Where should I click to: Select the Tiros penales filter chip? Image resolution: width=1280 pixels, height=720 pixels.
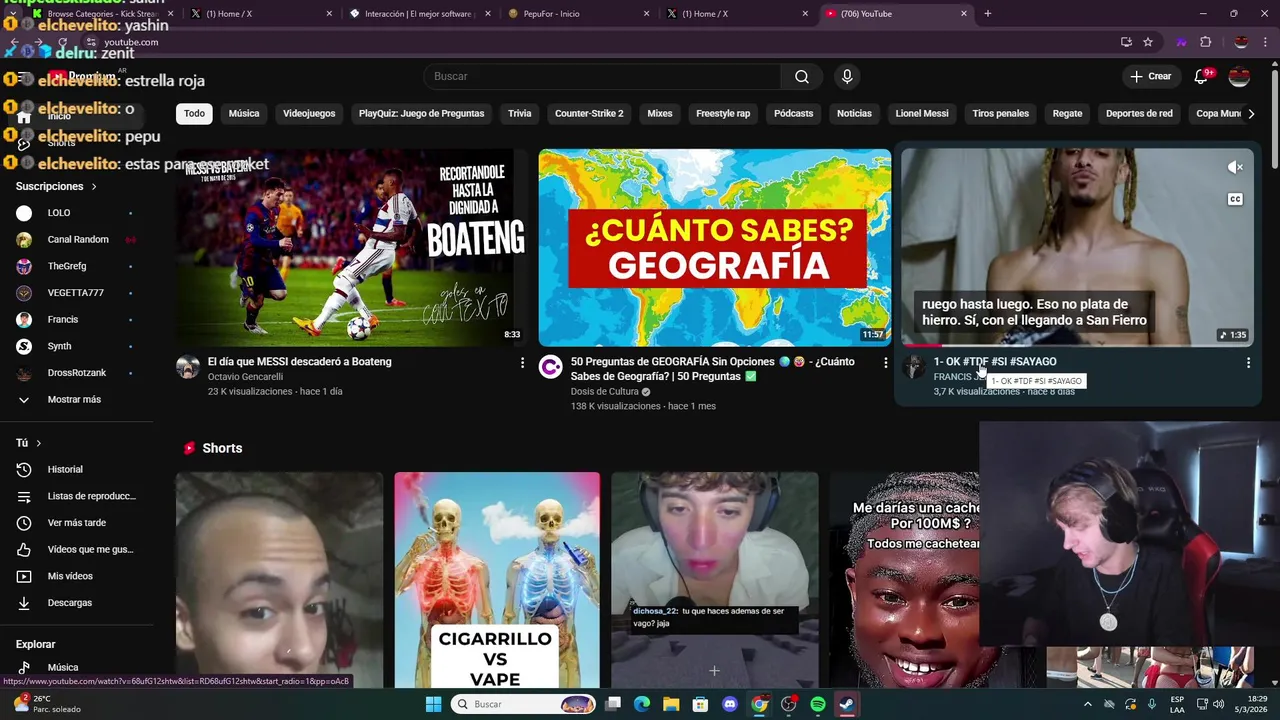[x=1000, y=114]
